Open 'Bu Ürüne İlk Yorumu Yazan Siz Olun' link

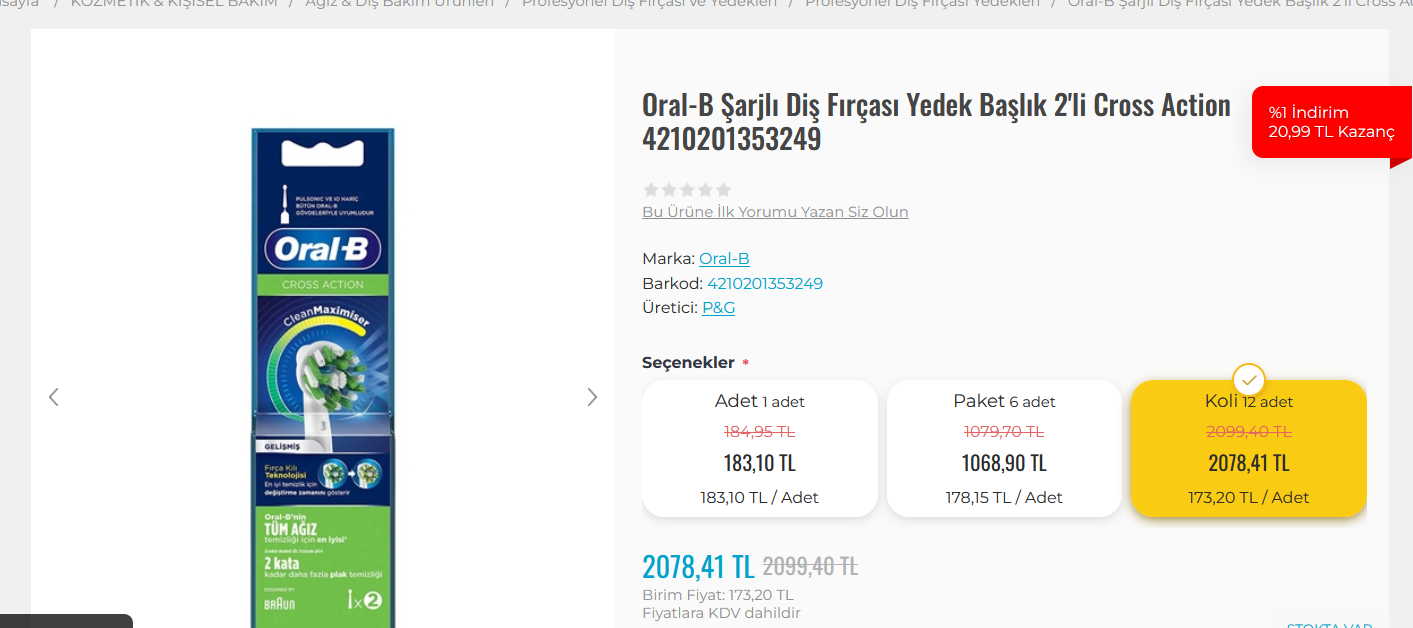pos(775,212)
